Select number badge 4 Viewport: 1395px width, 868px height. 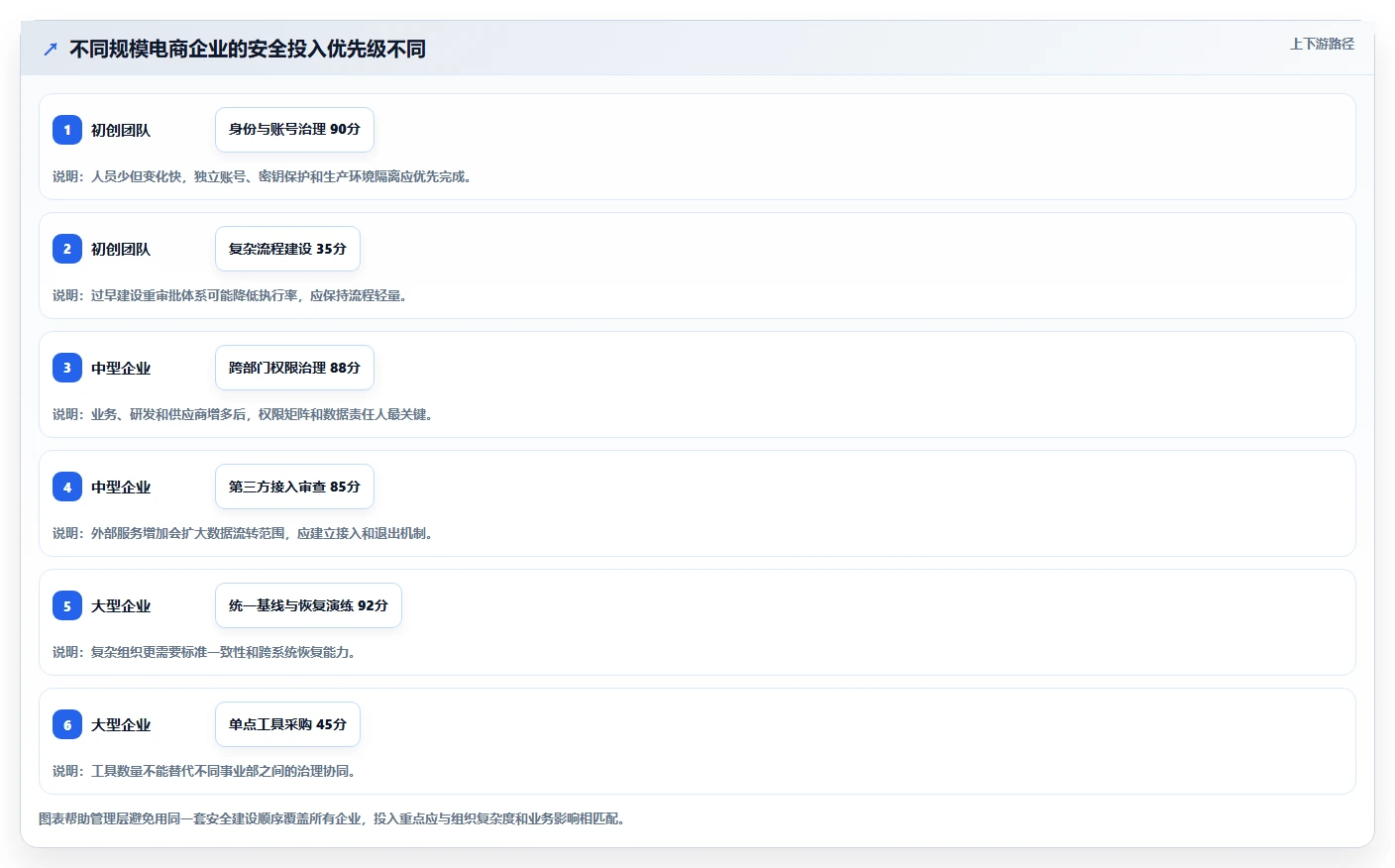[67, 487]
